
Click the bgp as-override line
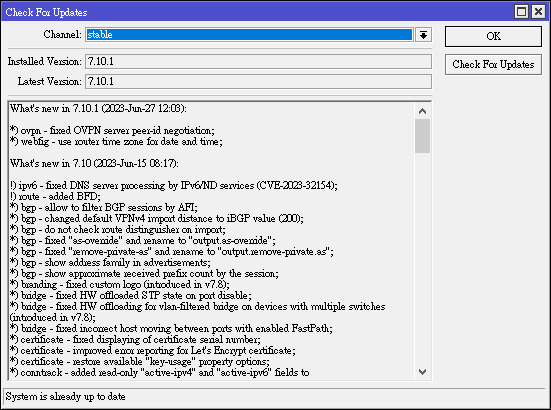(143, 241)
